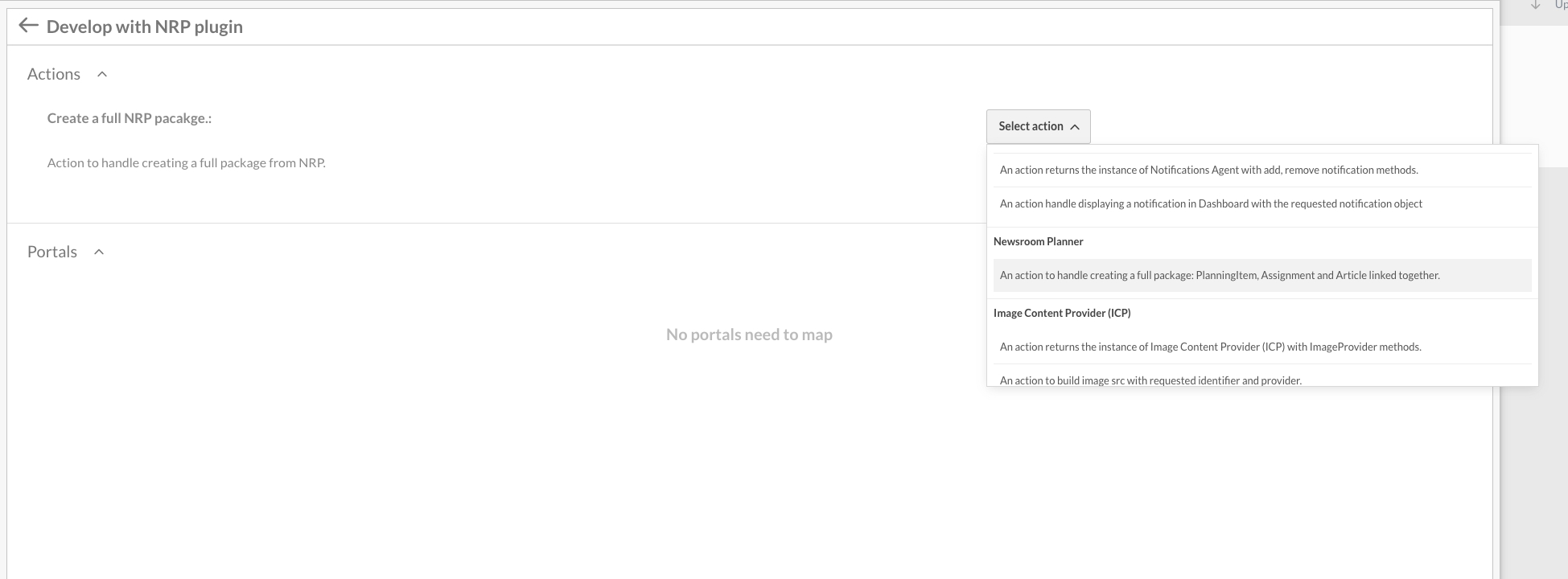Open the Select action dropdown
The height and width of the screenshot is (579, 1568).
(1031, 126)
